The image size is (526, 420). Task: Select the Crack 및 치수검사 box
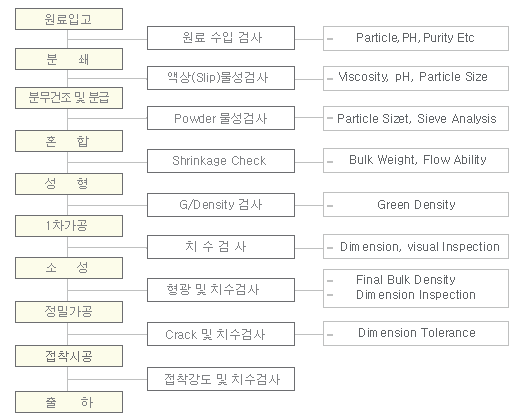click(x=221, y=334)
